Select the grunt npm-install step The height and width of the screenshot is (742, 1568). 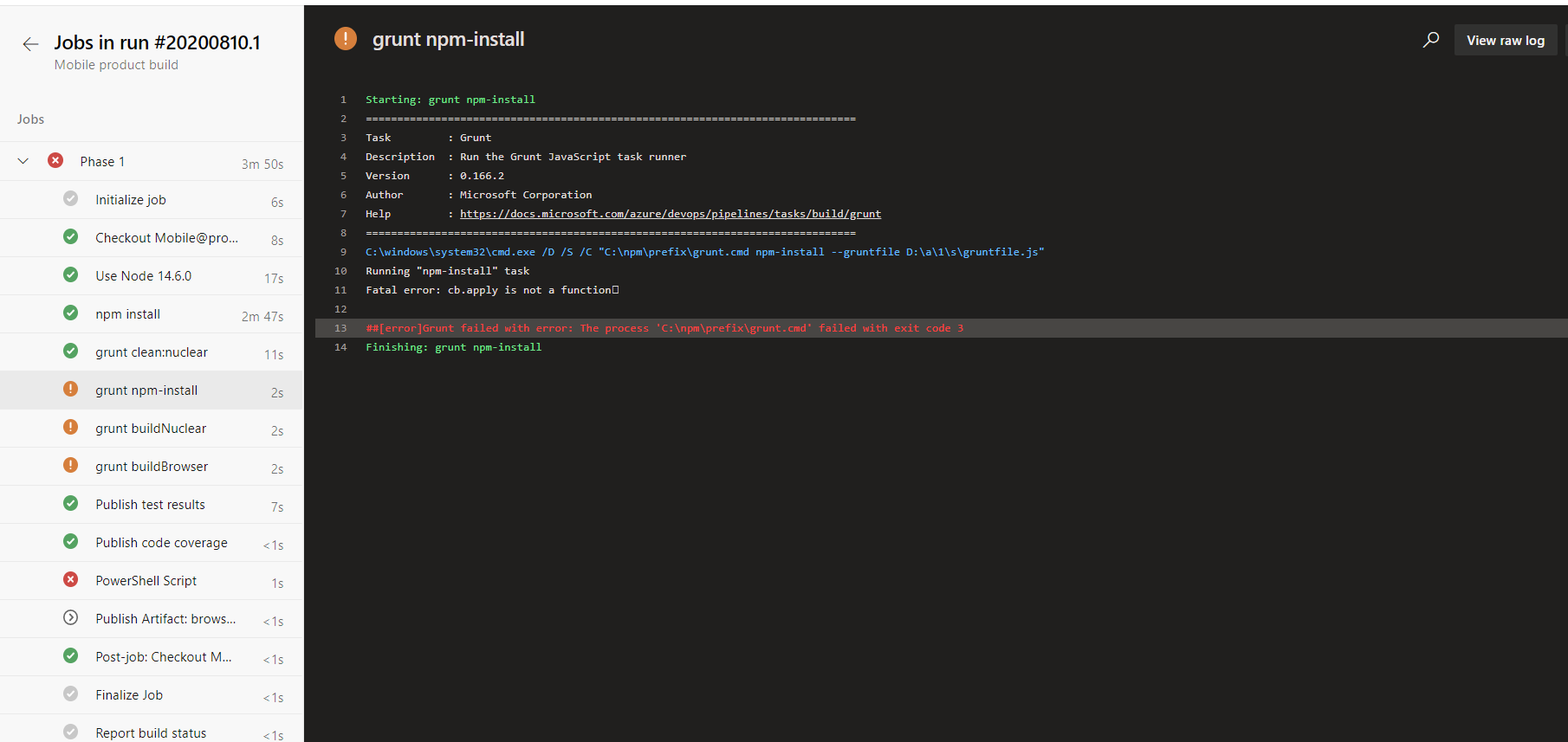pyautogui.click(x=152, y=390)
